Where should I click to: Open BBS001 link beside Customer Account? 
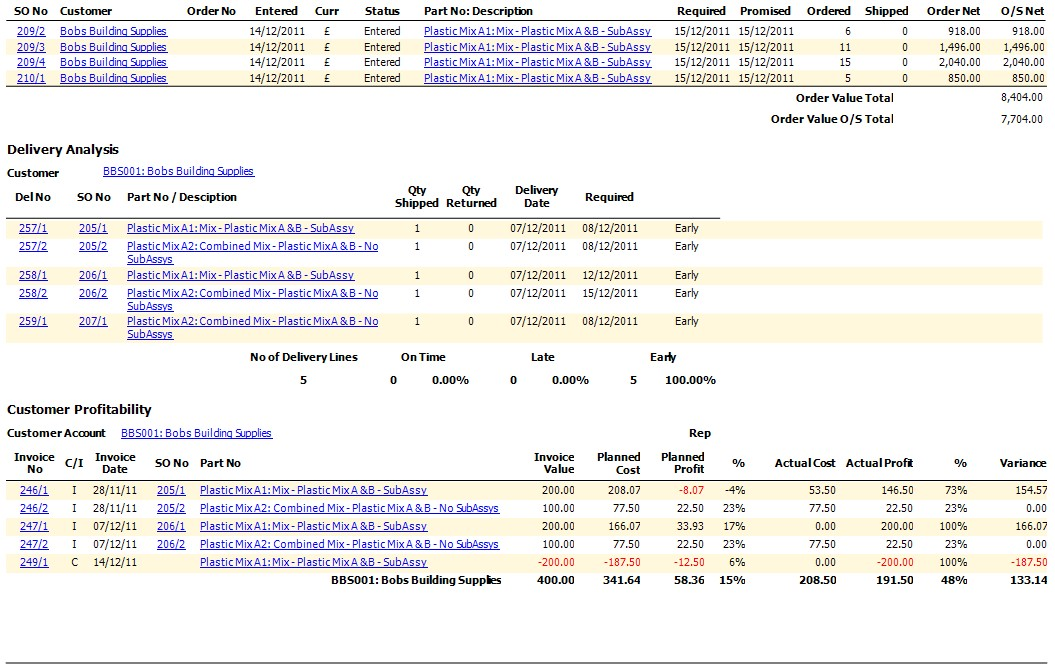[x=196, y=433]
